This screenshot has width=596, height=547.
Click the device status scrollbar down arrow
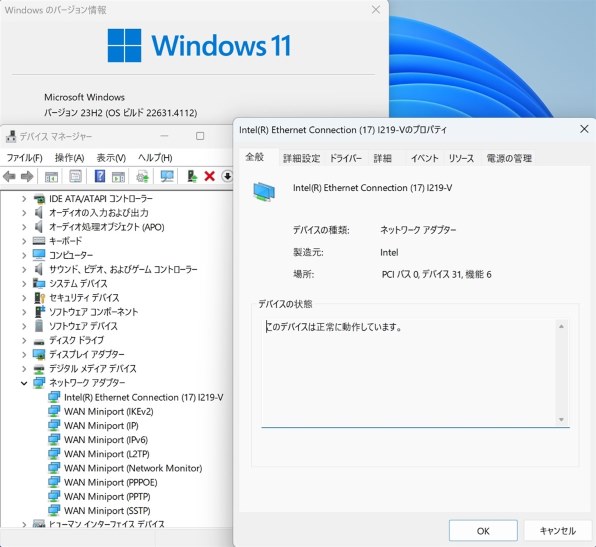click(561, 420)
